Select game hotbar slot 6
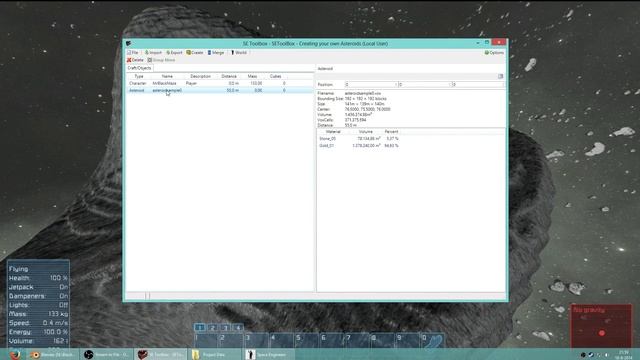The image size is (640, 360). tap(333, 341)
